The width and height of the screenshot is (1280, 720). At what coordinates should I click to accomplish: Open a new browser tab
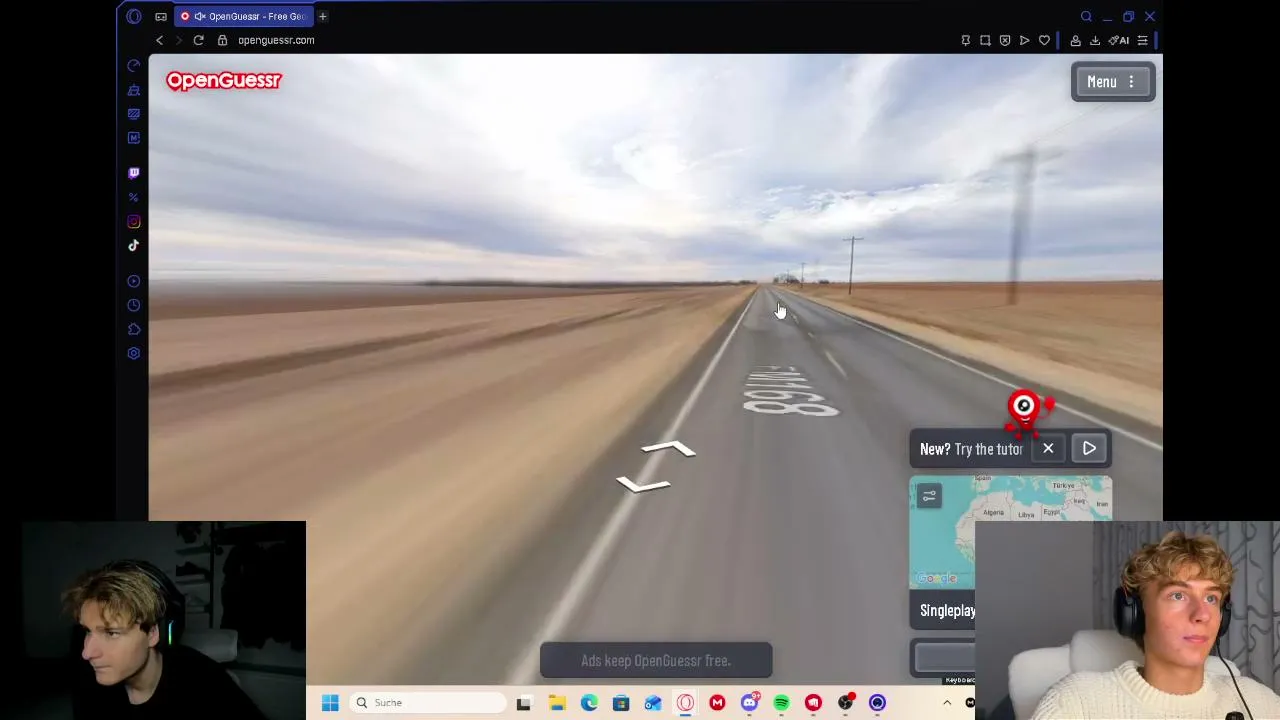[x=323, y=16]
